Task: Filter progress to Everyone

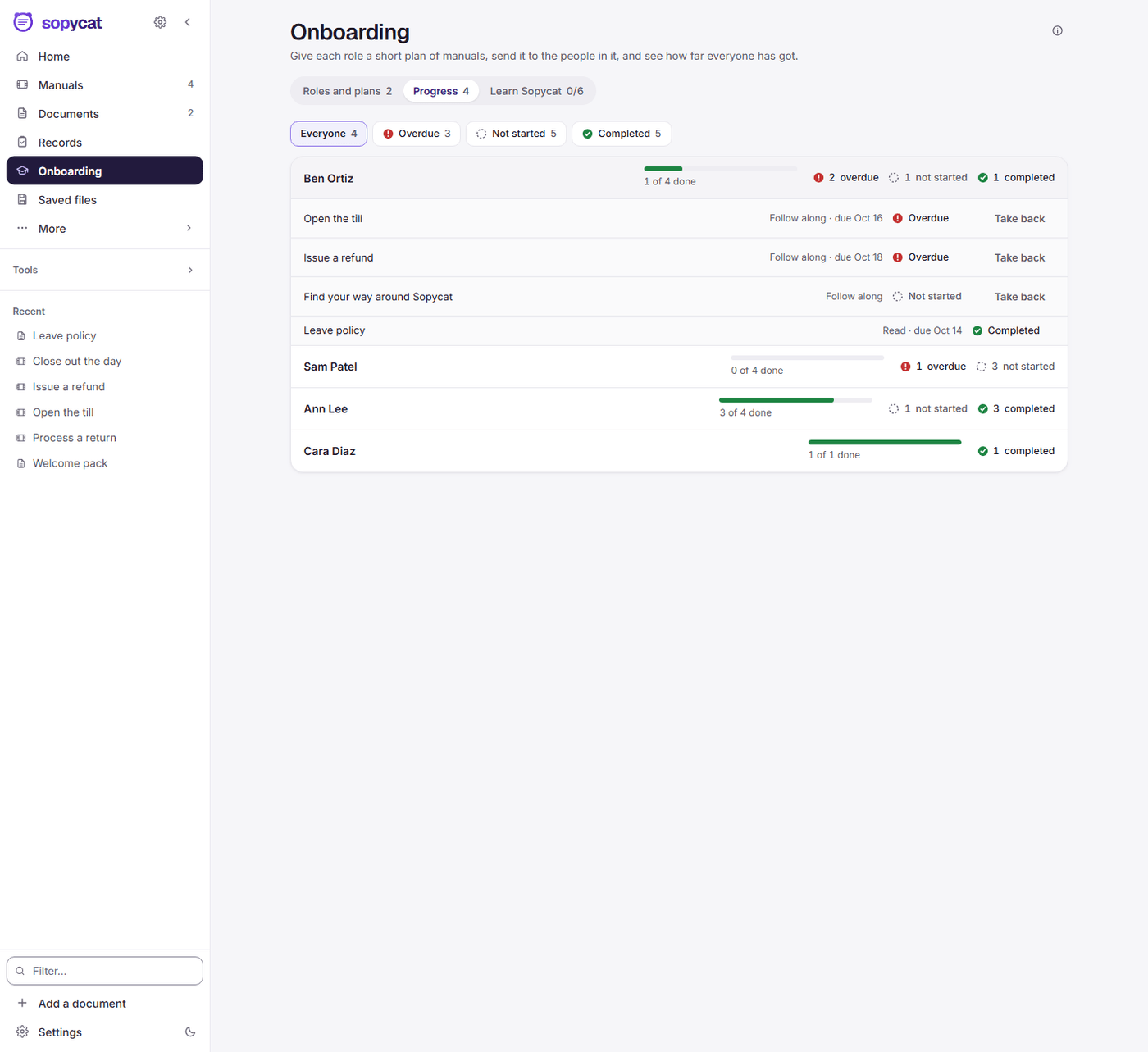Action: tap(329, 134)
